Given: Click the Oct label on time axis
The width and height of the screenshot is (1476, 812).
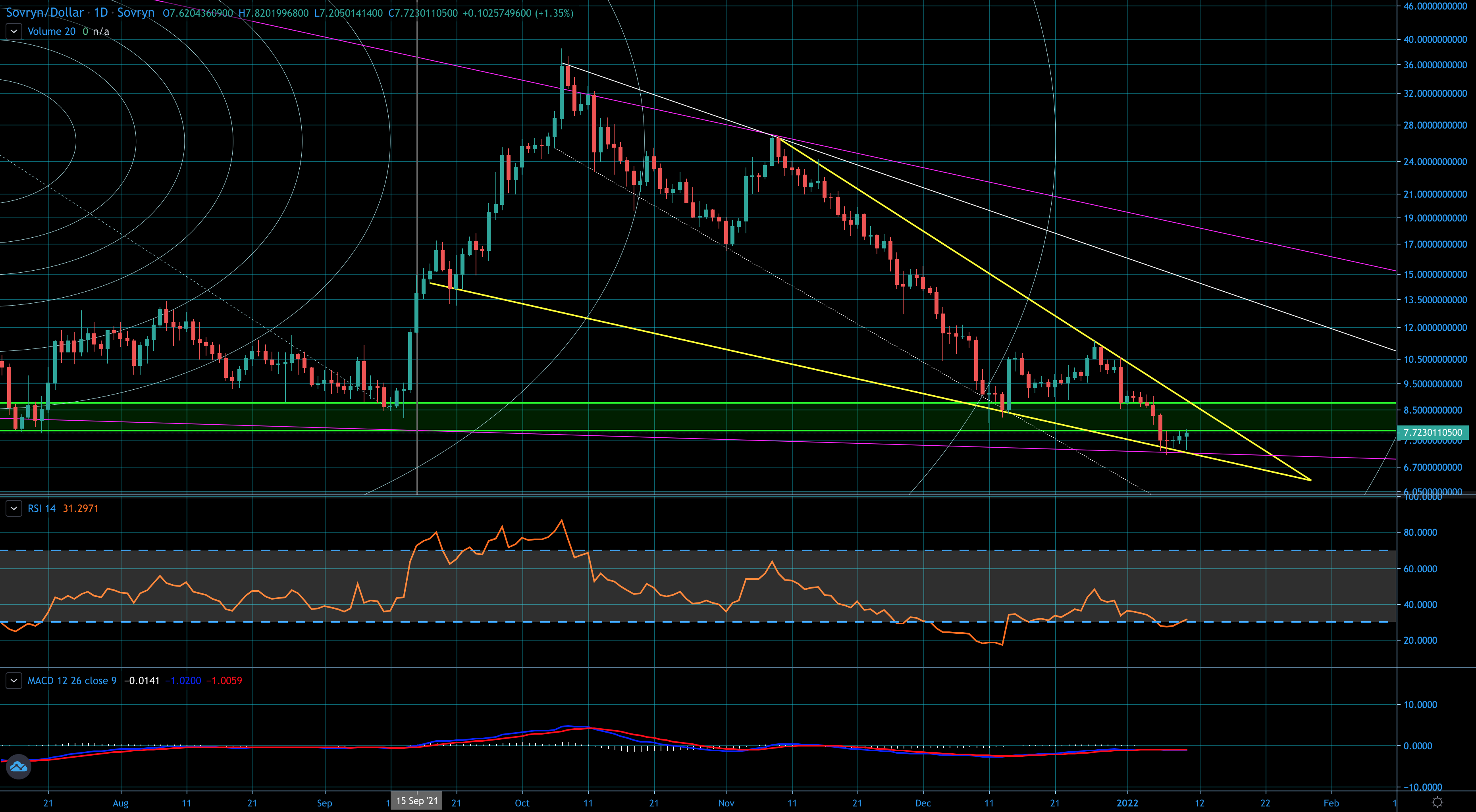Looking at the screenshot, I should pos(522,803).
